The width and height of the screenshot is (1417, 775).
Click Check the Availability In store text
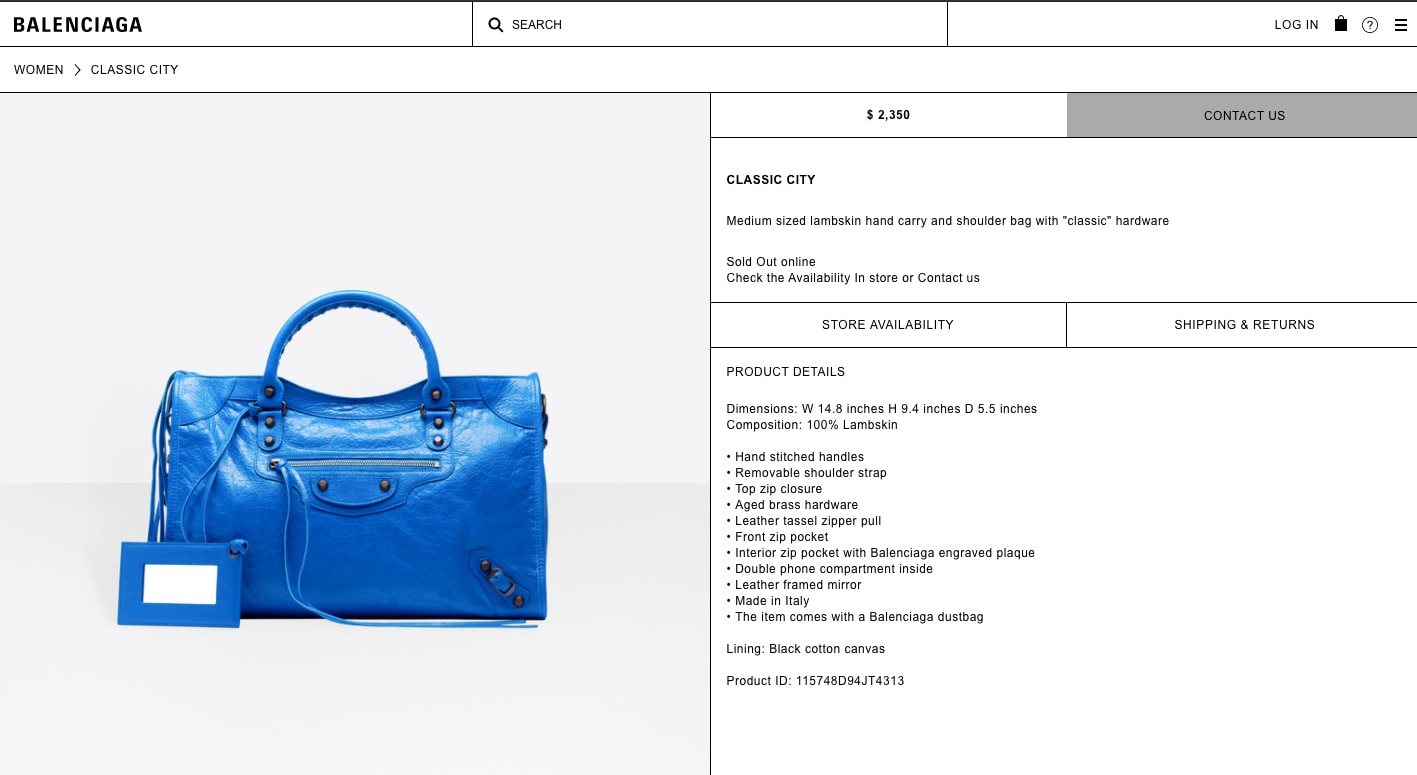pyautogui.click(x=812, y=278)
